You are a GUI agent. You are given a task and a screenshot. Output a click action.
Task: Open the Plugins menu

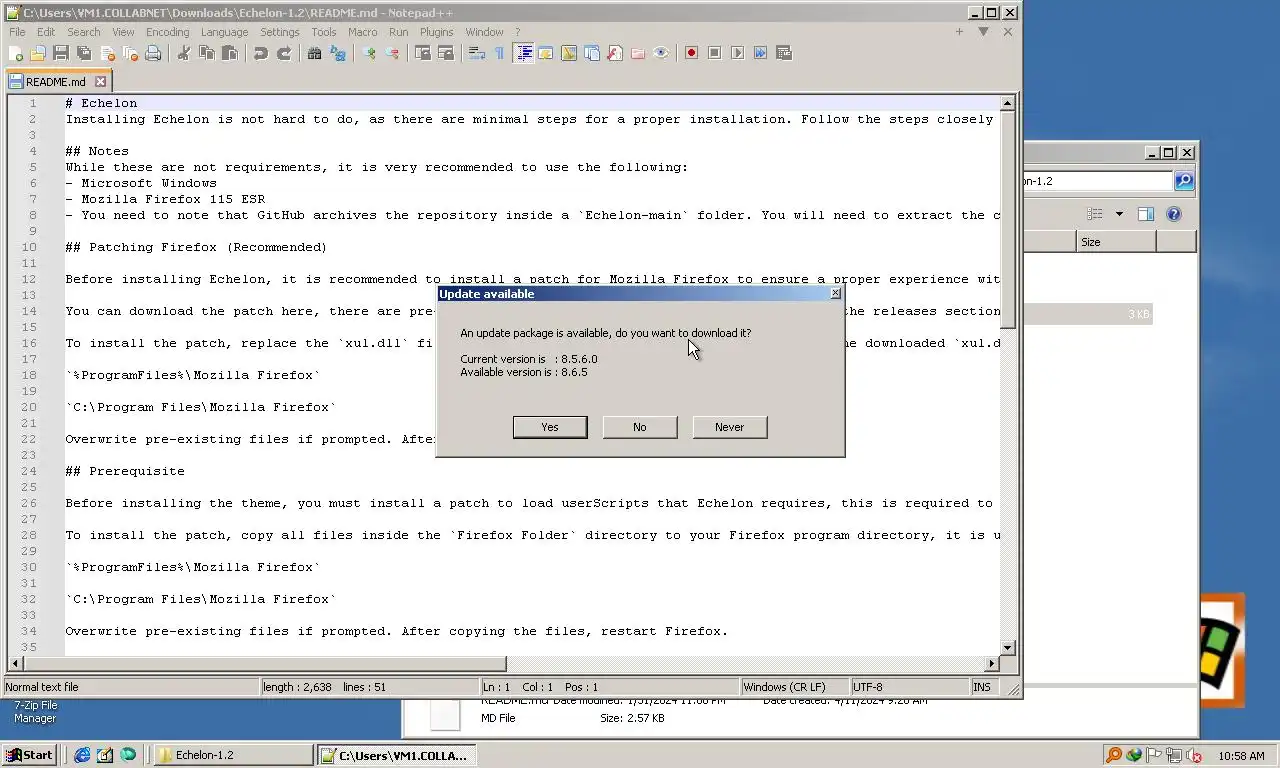coord(436,32)
